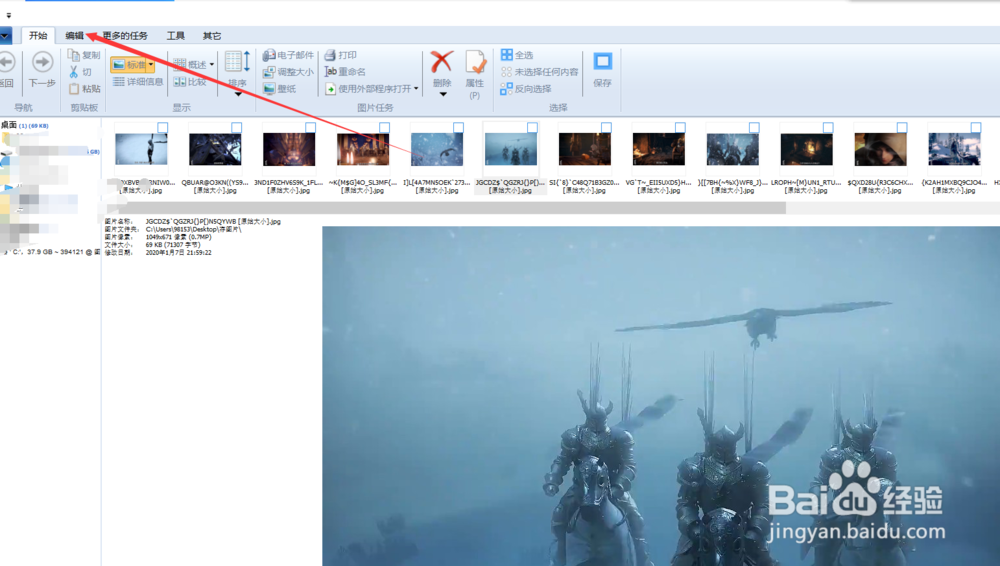Click the 打印 print icon

click(x=330, y=55)
